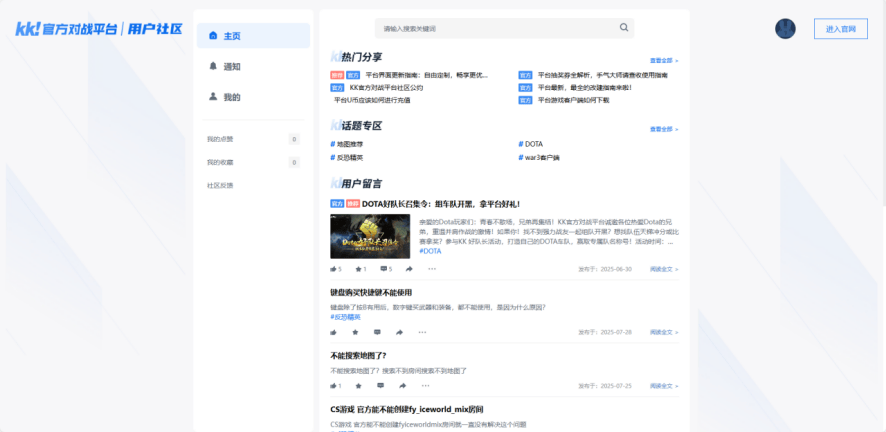Favorite the 不能搜索地图了? post

(358, 386)
